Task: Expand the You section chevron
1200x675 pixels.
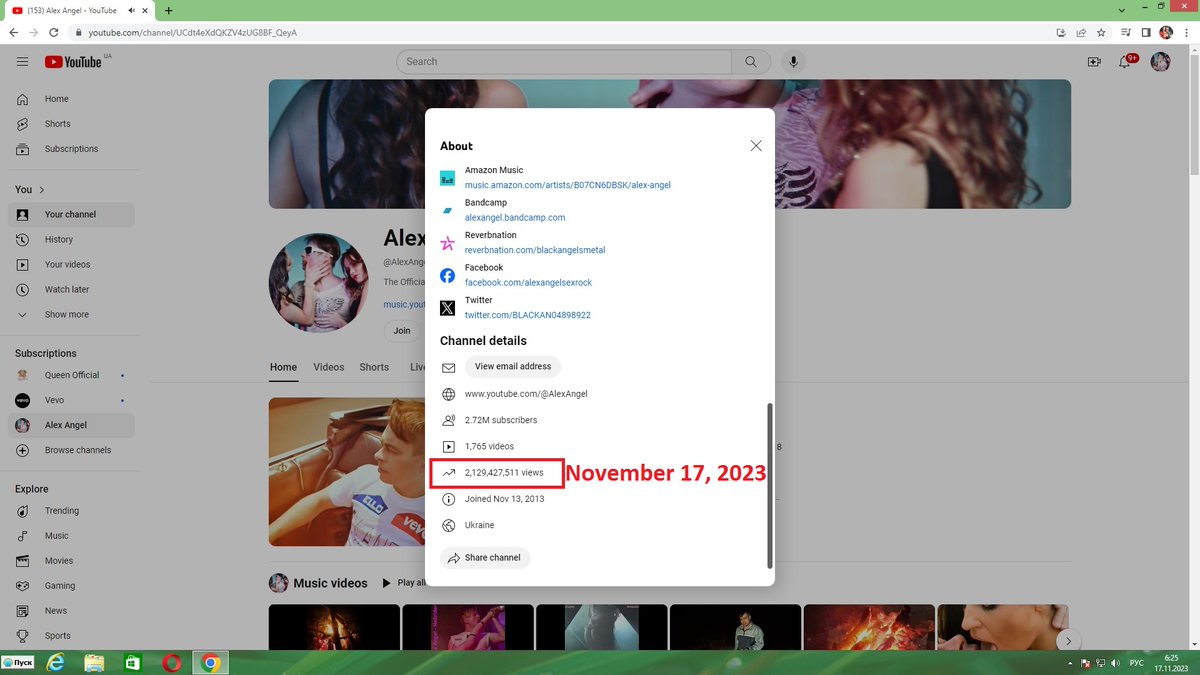Action: (42, 190)
